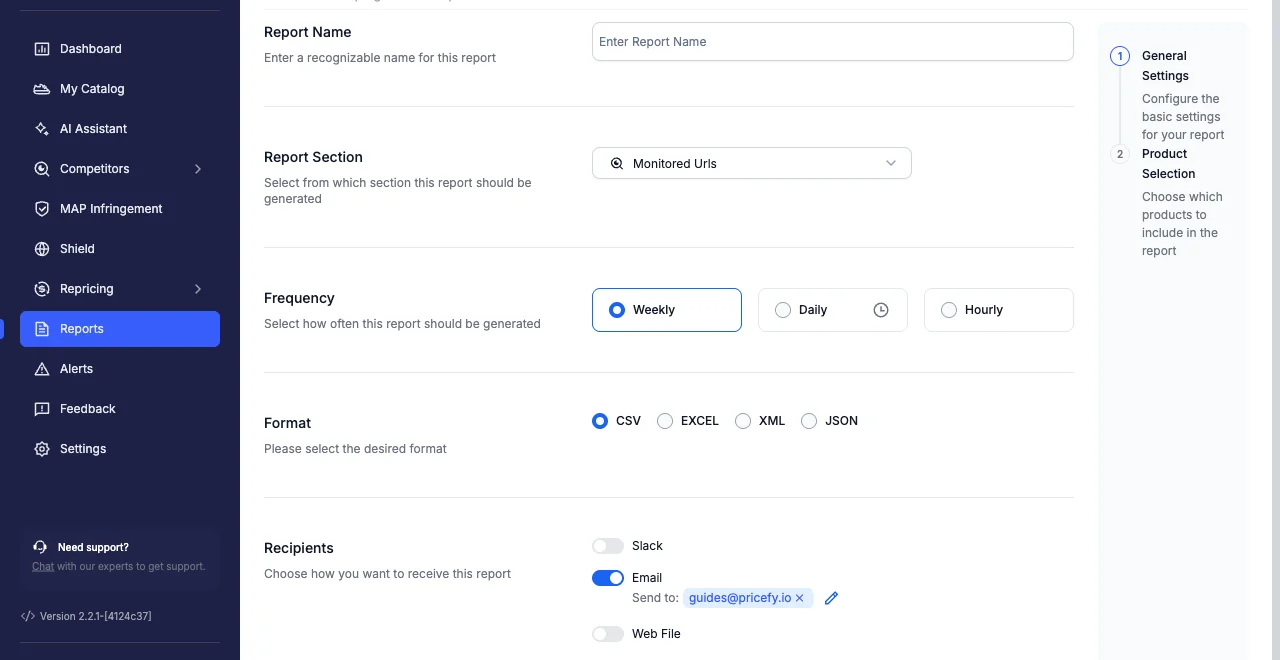1280x660 pixels.
Task: Click the Version 2.2.1 text
Action: pos(96,616)
